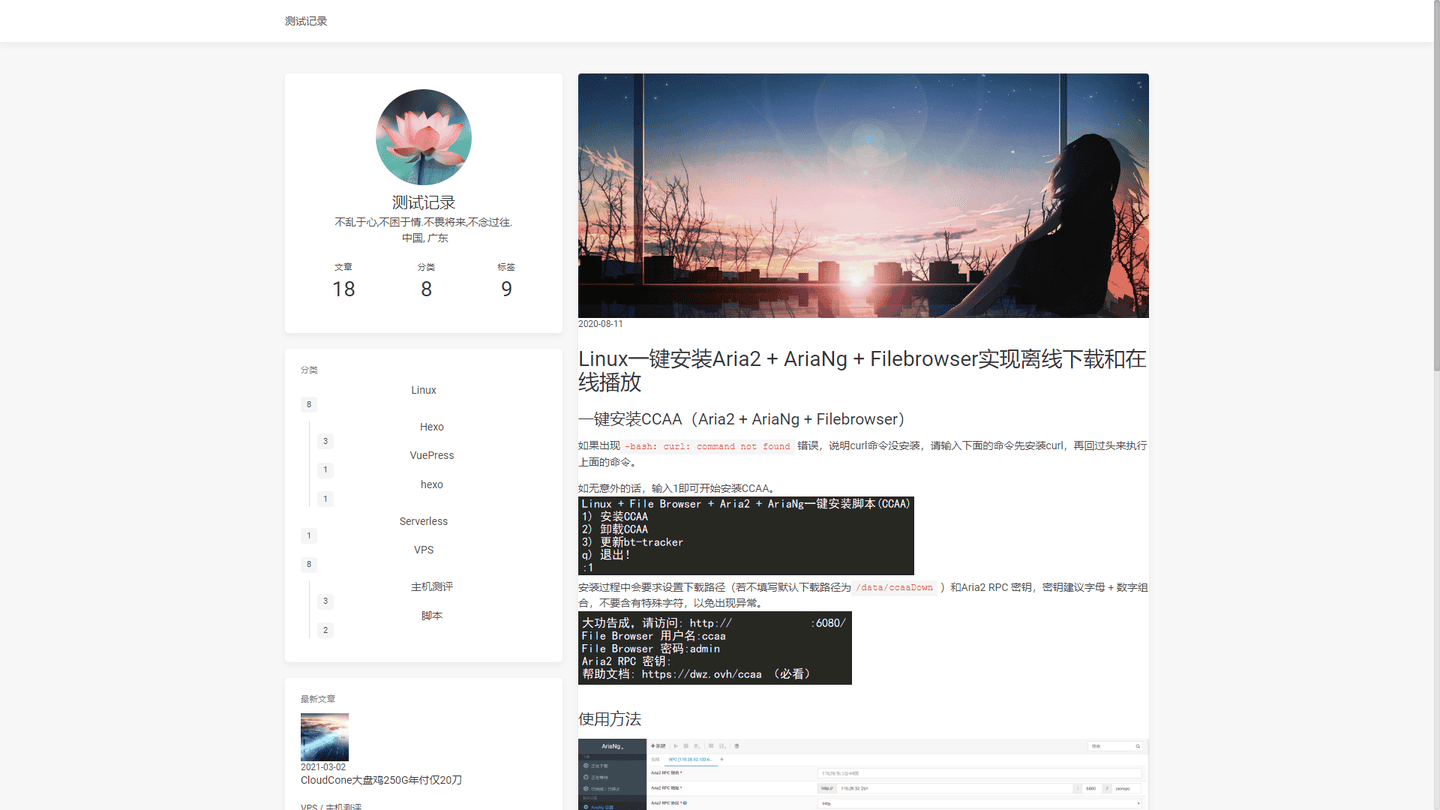Click the 脚本 count badge 2
The width and height of the screenshot is (1440, 810).
pyautogui.click(x=325, y=630)
